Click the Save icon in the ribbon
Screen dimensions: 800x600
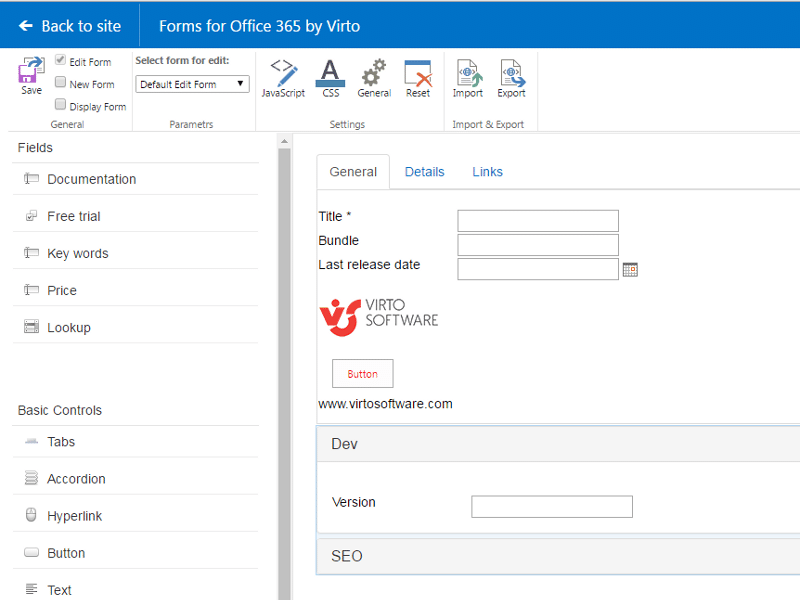coord(31,70)
